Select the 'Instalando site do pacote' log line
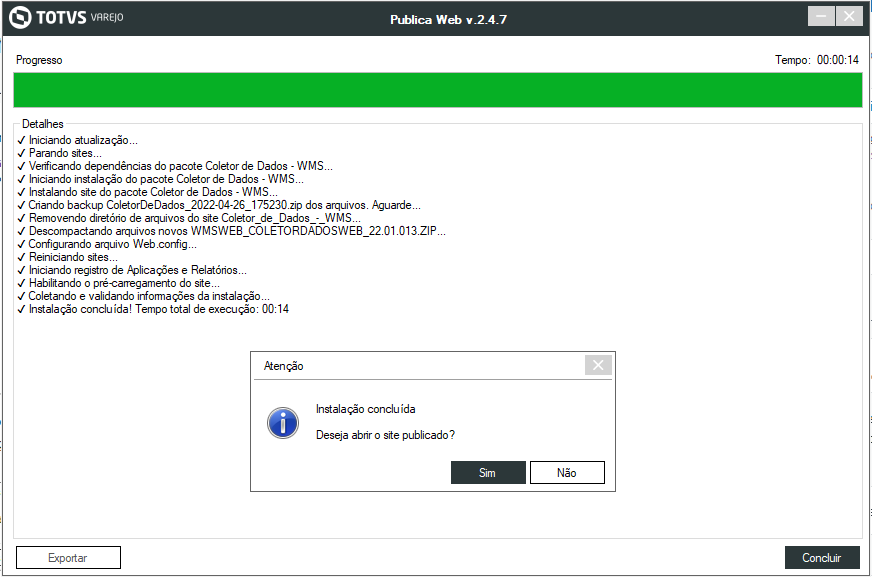Viewport: 872px width, 577px height. tap(147, 192)
